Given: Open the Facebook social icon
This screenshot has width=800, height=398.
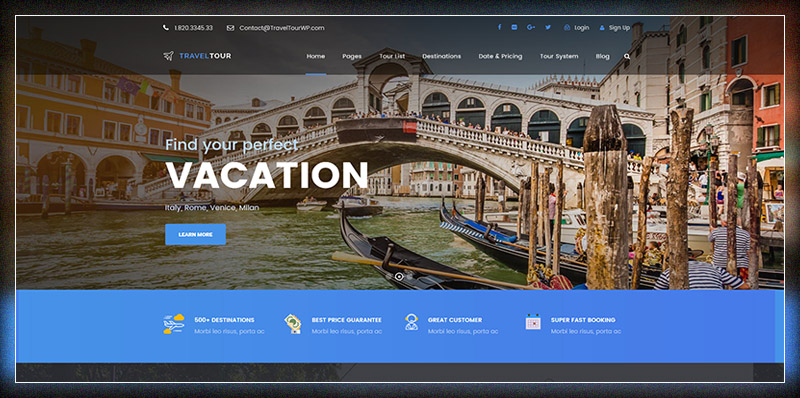Looking at the screenshot, I should point(499,27).
